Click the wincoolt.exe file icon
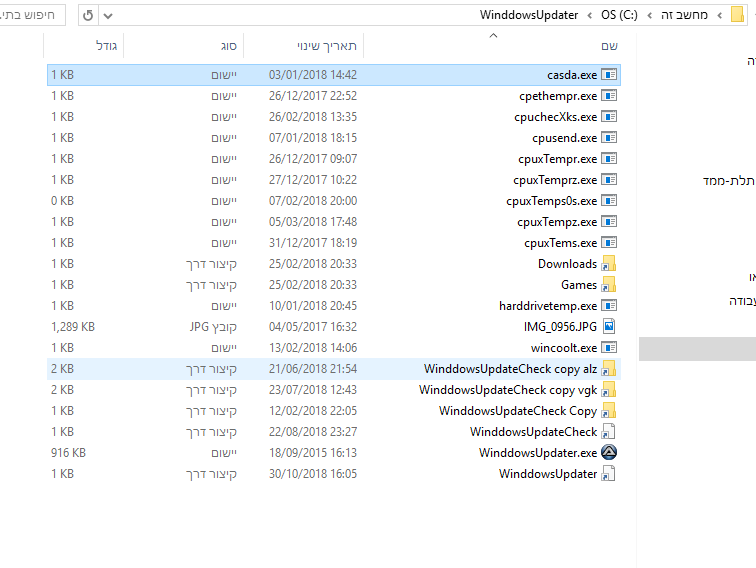Screen dimensions: 756x568 coord(609,348)
